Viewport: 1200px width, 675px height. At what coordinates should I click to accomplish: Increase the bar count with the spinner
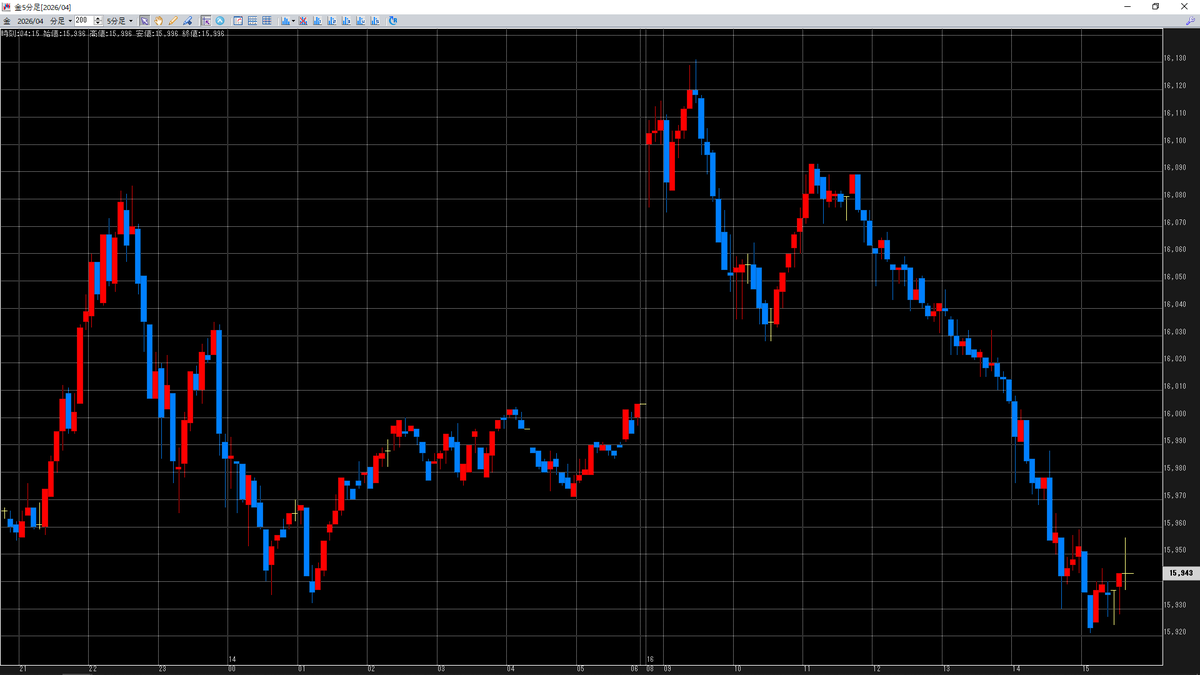click(x=97, y=18)
